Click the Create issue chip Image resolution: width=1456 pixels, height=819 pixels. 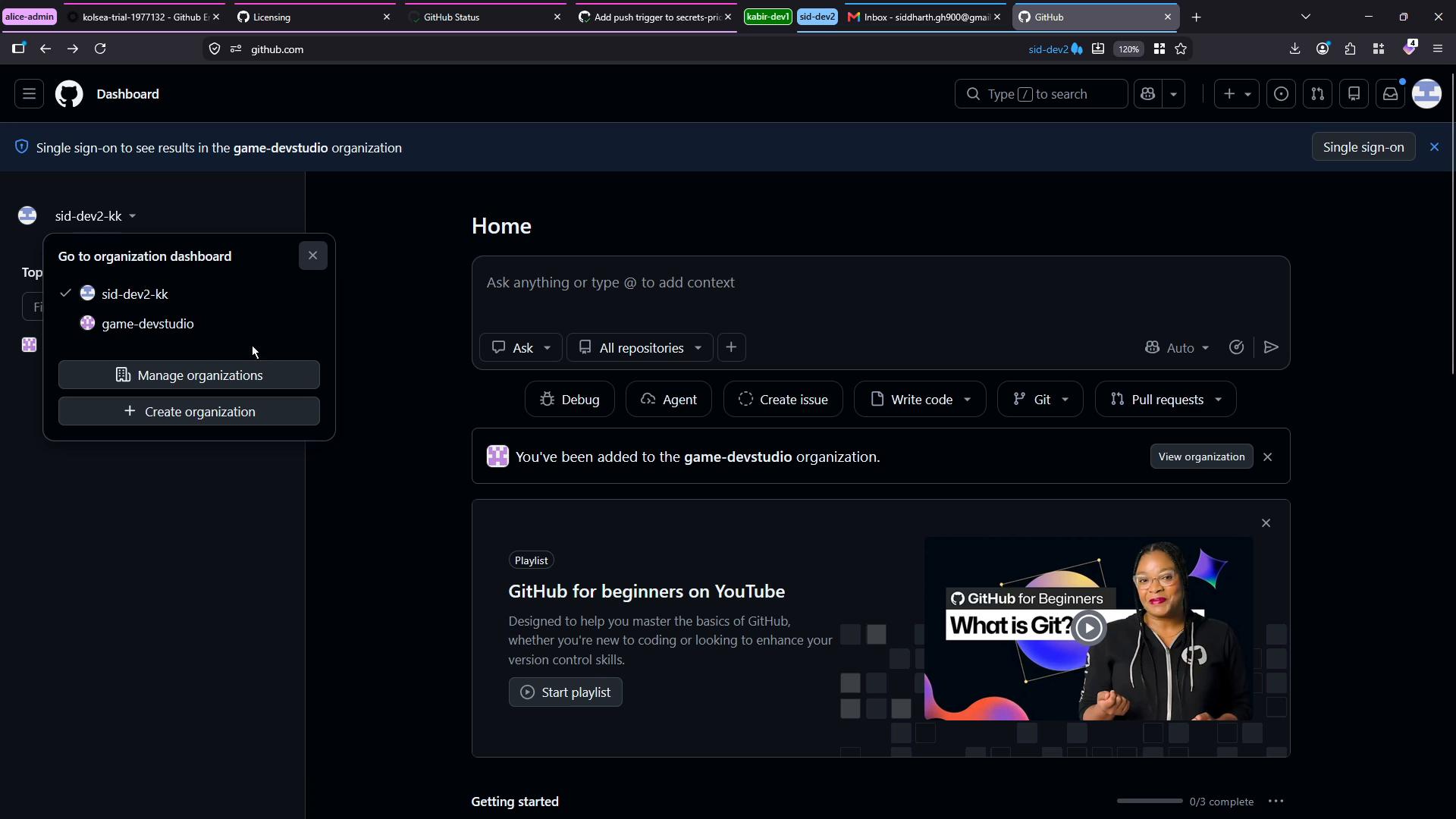[783, 399]
